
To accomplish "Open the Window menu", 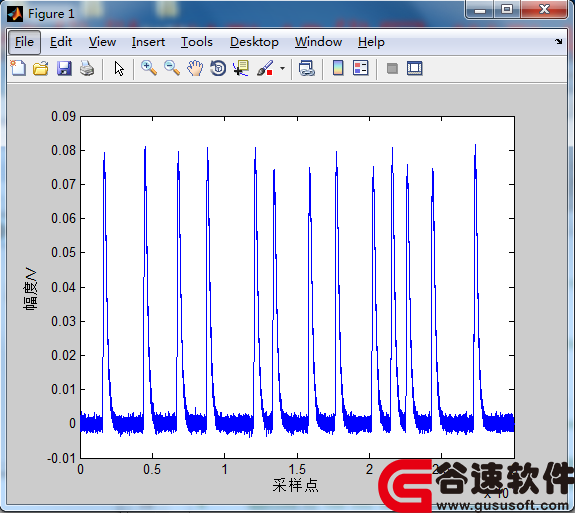I will [x=318, y=42].
